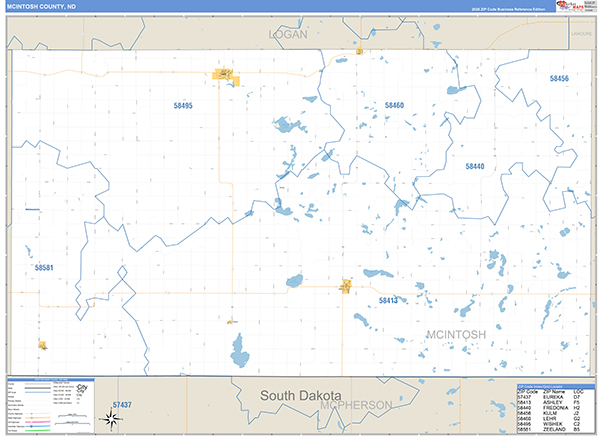Image resolution: width=600 pixels, height=436 pixels.
Task: Click the Market Maps logo
Action: click(x=573, y=7)
